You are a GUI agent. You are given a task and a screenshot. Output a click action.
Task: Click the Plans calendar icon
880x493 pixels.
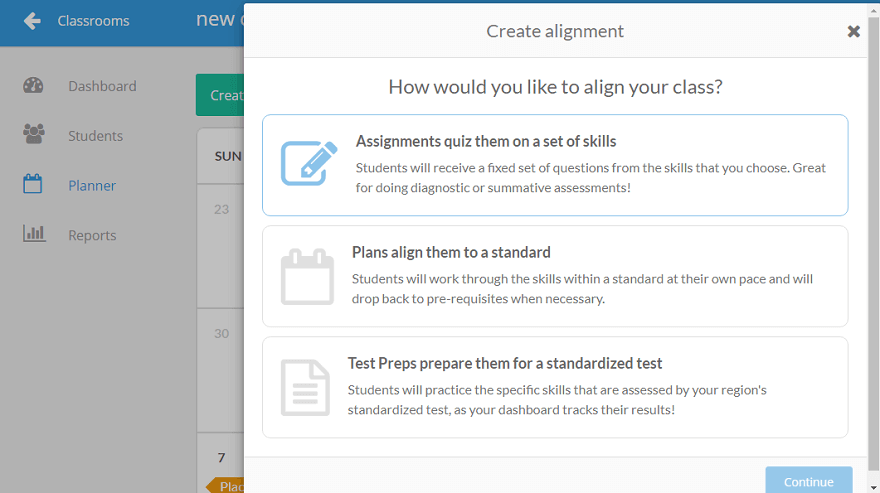[x=307, y=276]
